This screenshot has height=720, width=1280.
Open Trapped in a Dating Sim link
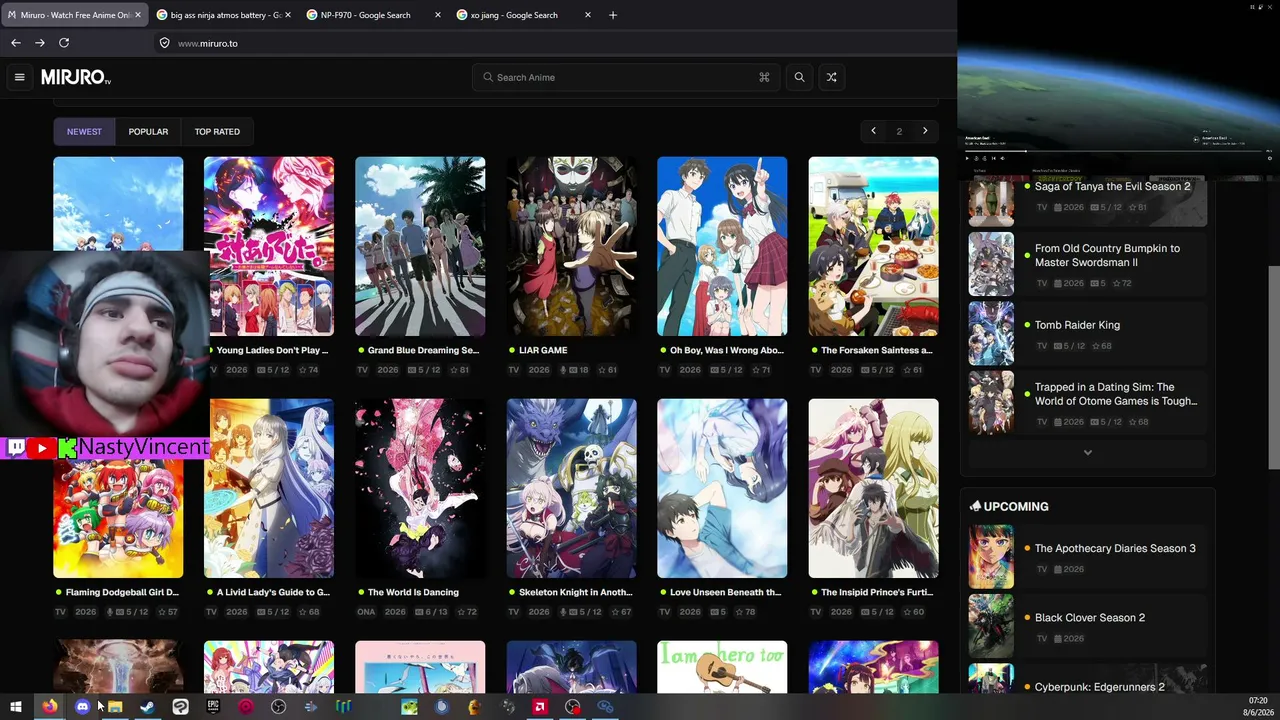tap(1116, 394)
